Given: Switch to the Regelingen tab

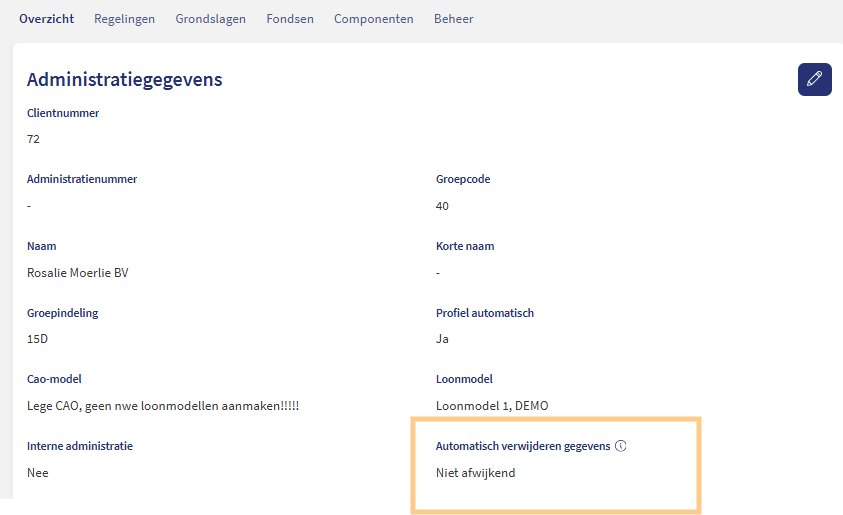Looking at the screenshot, I should click(124, 19).
